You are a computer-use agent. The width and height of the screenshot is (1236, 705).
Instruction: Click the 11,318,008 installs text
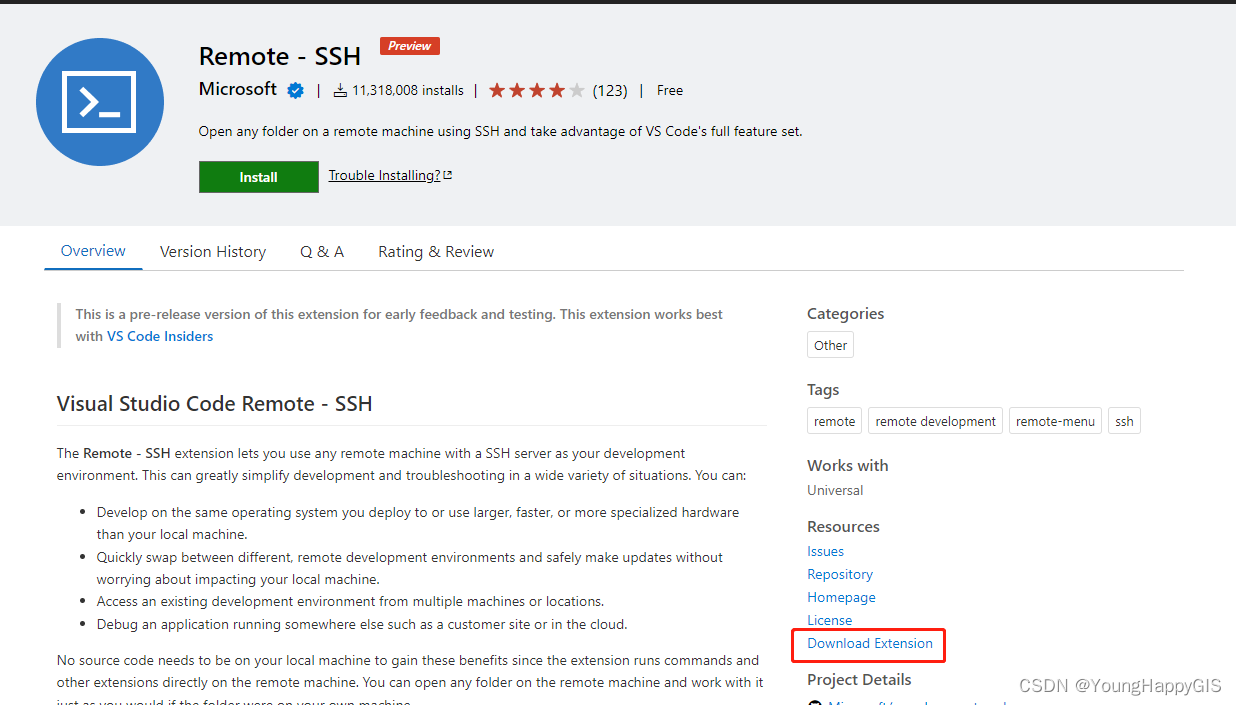coord(408,91)
